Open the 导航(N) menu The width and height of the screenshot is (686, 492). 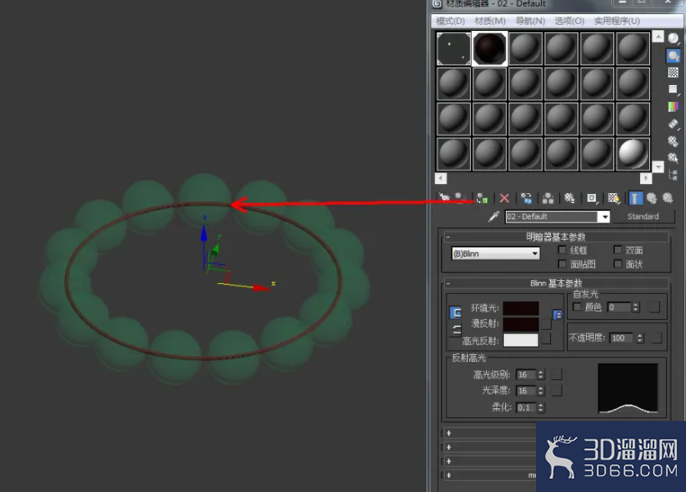(x=530, y=21)
